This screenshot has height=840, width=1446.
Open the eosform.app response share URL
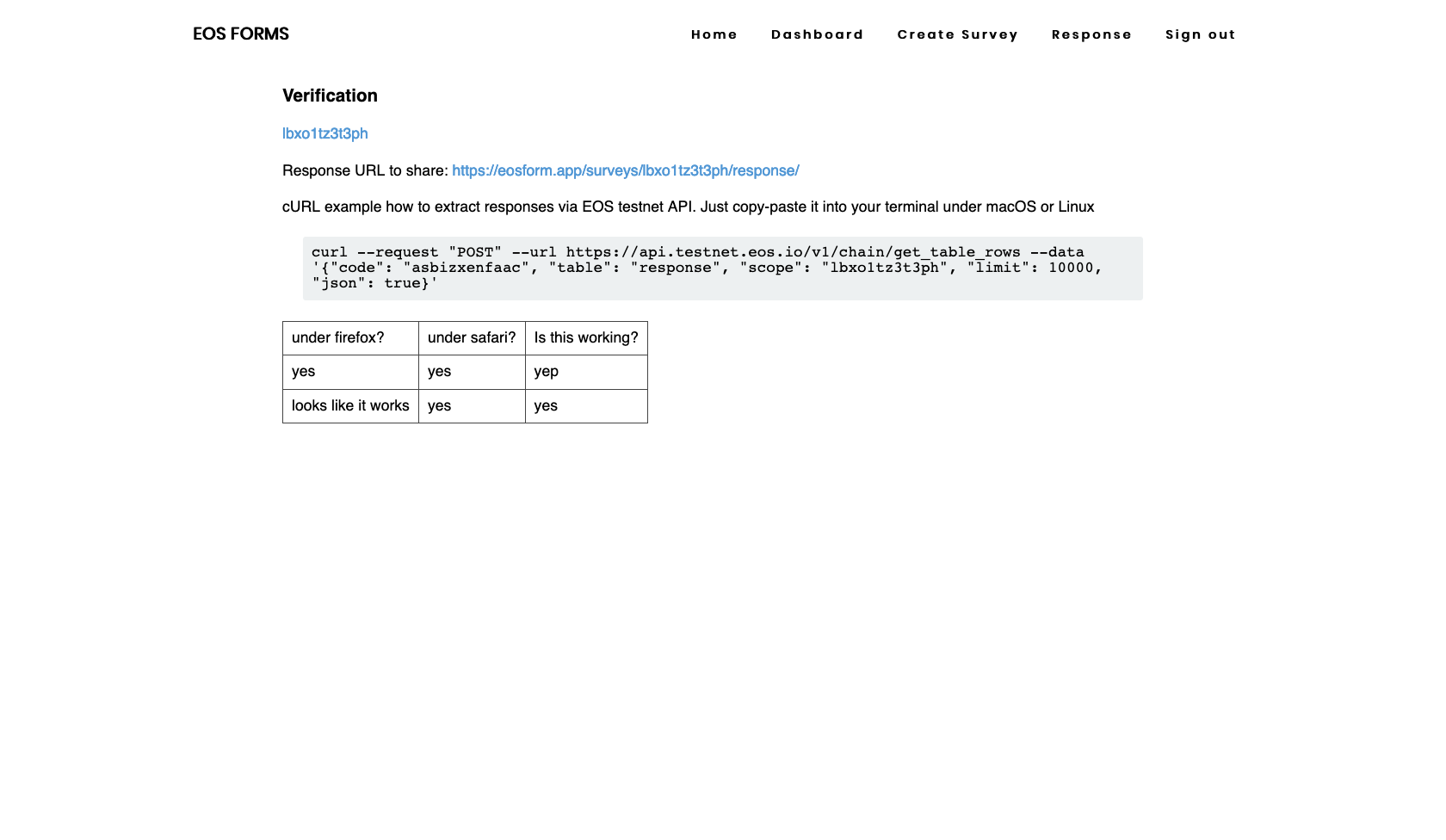coord(626,170)
